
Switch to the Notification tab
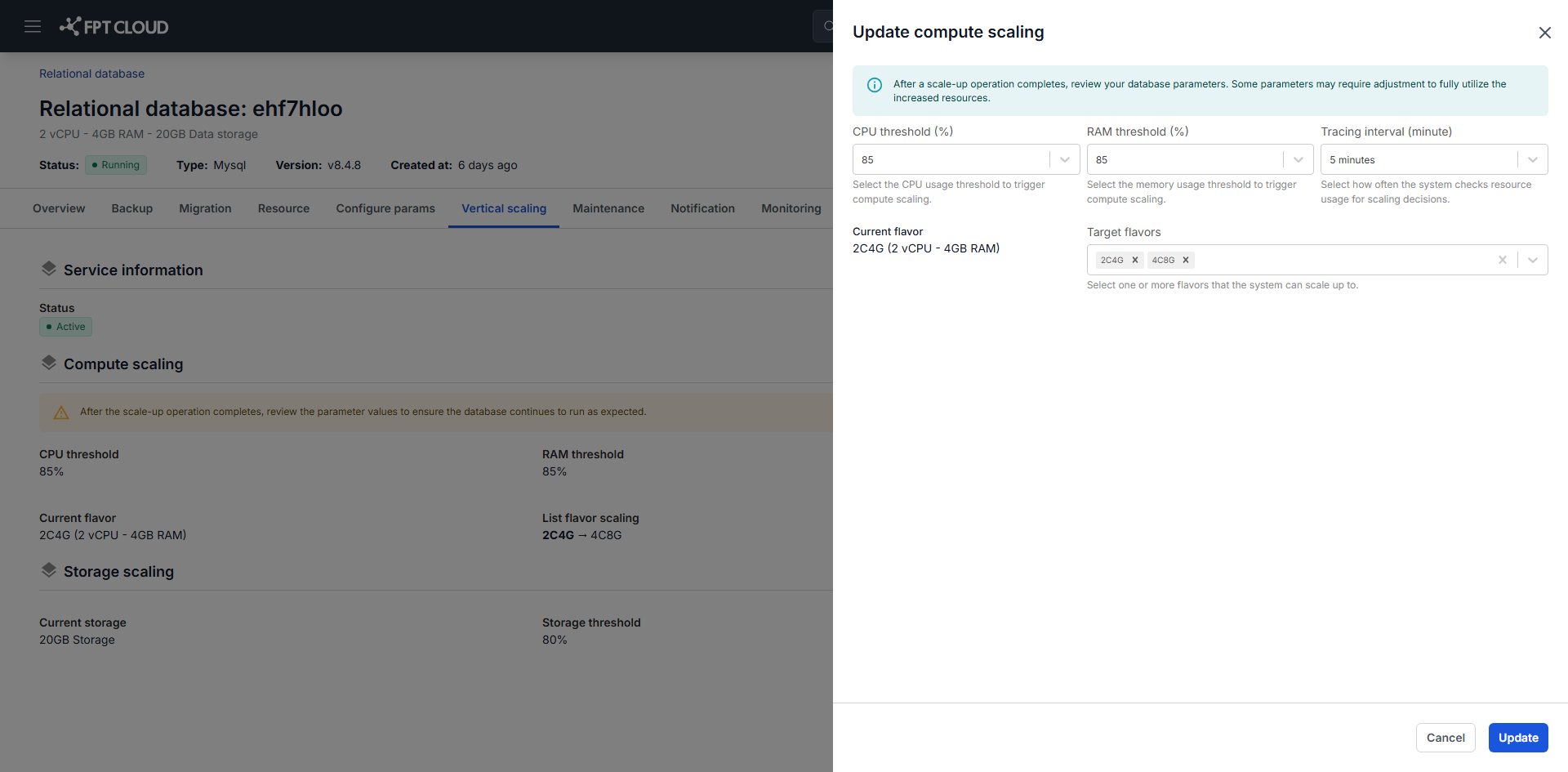(x=702, y=208)
